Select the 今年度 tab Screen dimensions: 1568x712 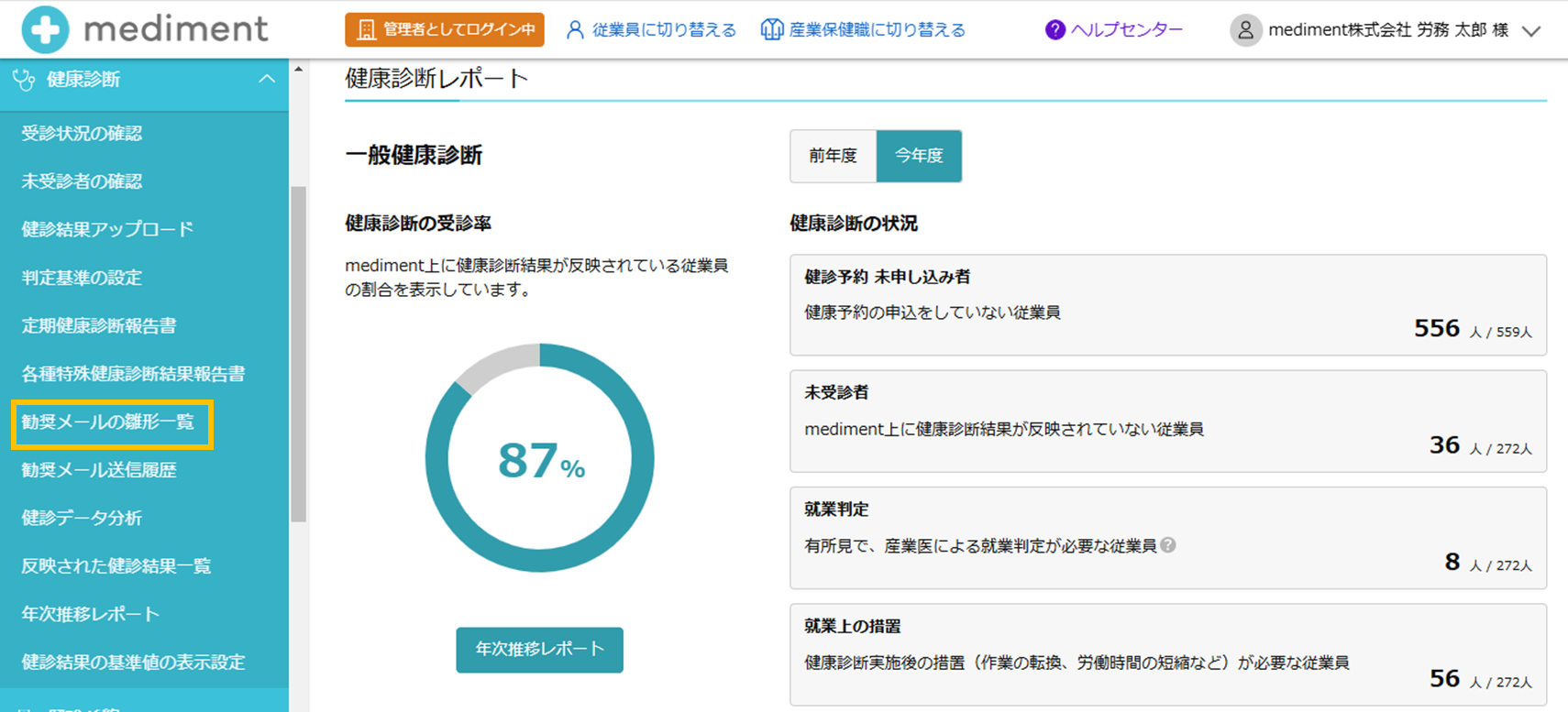tap(919, 156)
